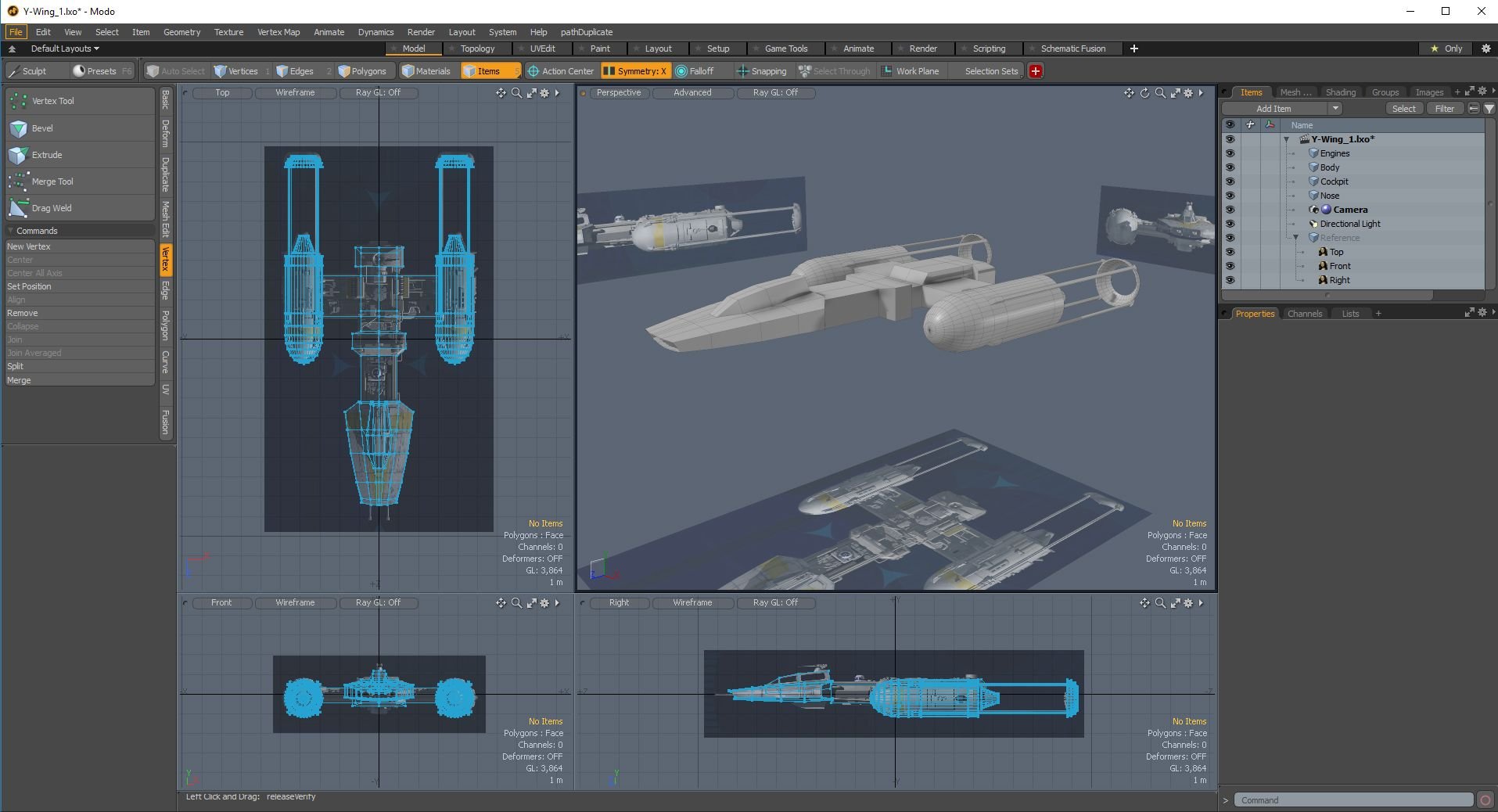Hide the Cockpit mesh layer
1498x812 pixels.
point(1230,181)
